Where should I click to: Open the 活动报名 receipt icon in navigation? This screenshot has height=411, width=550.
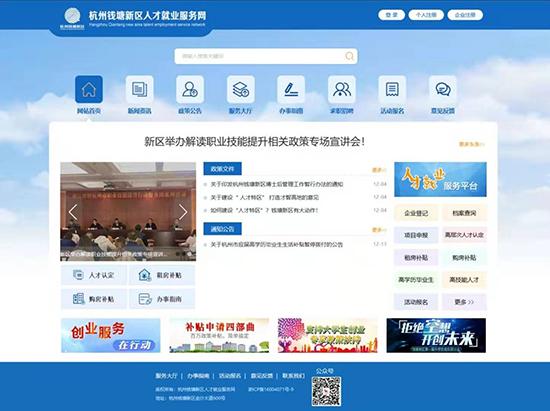click(x=392, y=89)
